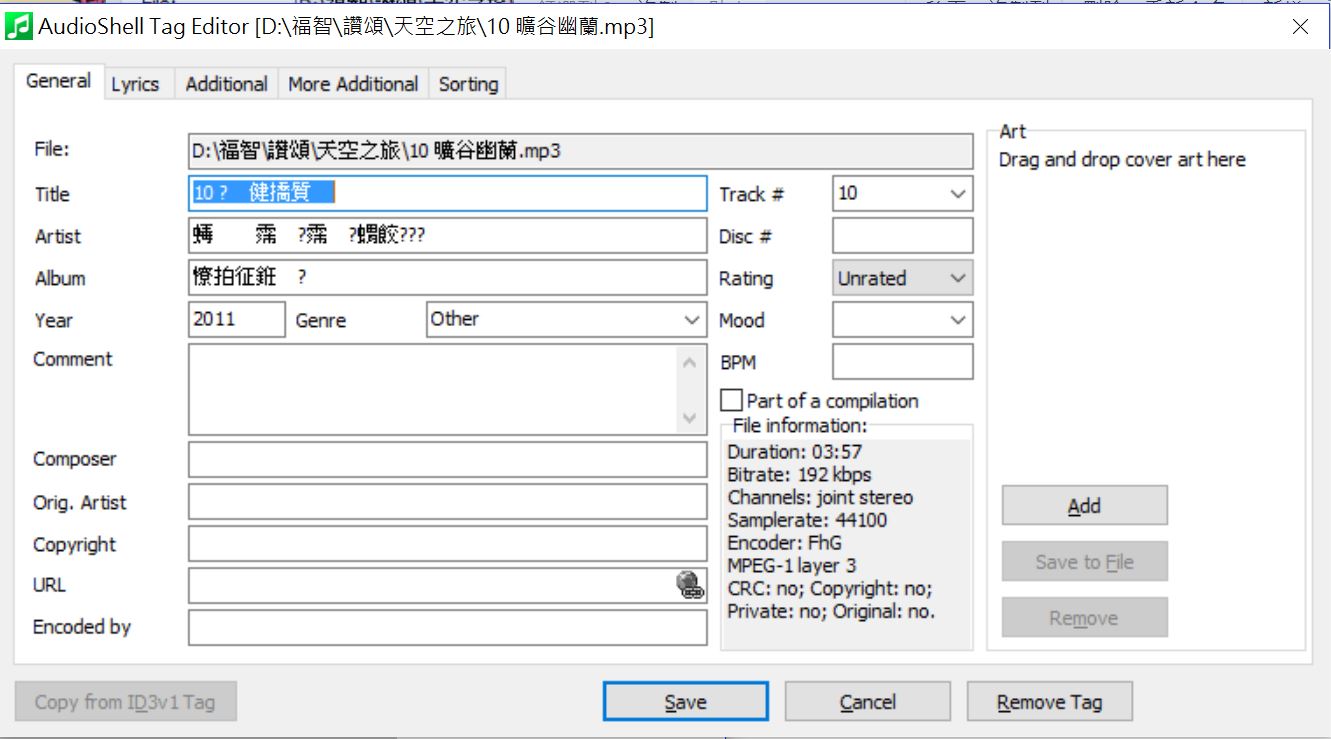Click the Remove Tag button
The width and height of the screenshot is (1331, 739).
coord(1049,702)
